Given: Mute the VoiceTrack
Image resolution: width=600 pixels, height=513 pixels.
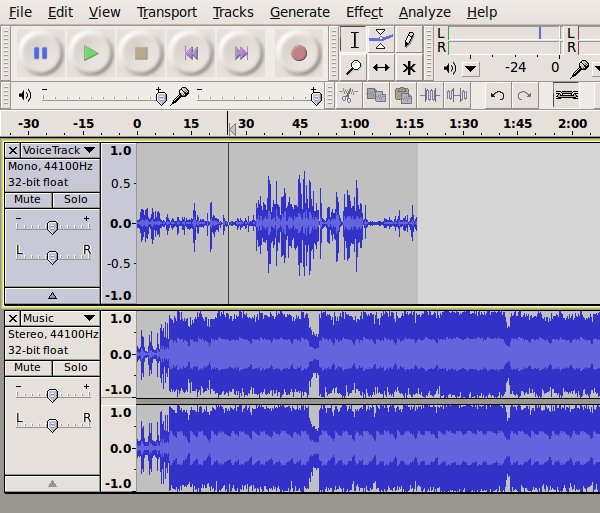Looking at the screenshot, I should pos(28,200).
